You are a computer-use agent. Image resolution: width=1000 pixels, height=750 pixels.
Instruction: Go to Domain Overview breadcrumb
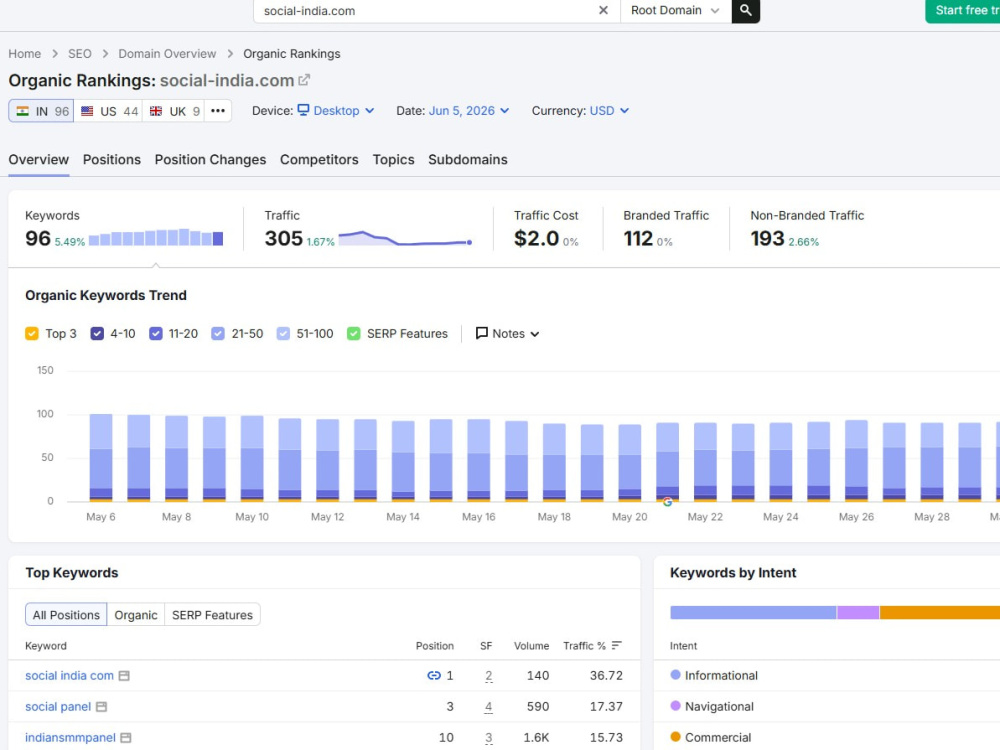tap(167, 54)
